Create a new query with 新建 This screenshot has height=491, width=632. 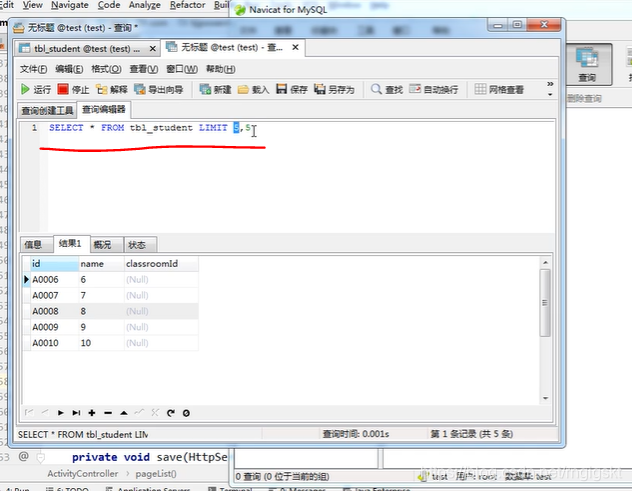215,89
